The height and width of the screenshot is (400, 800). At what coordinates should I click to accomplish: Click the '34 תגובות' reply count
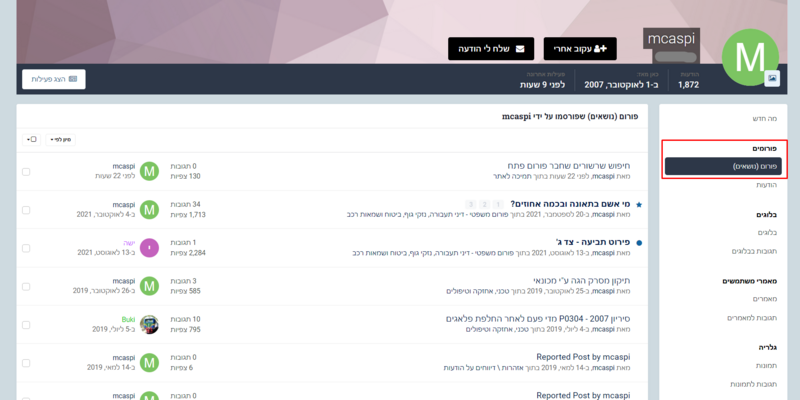pyautogui.click(x=185, y=205)
